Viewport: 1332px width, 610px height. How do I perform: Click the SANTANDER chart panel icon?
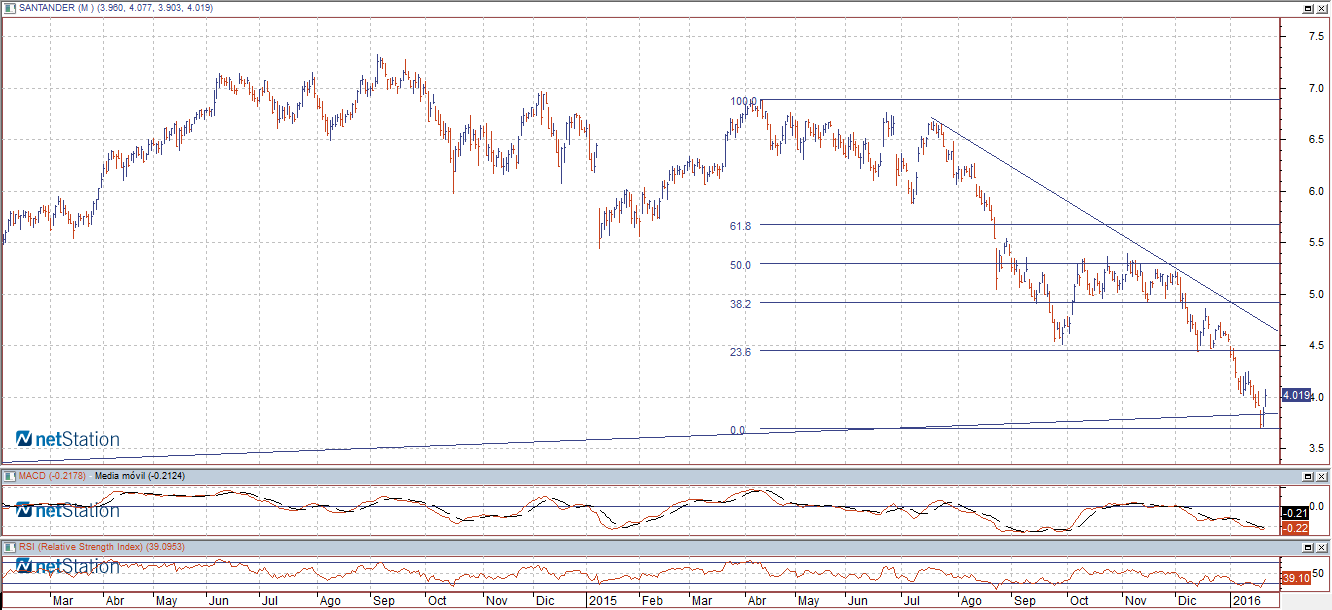pos(10,7)
